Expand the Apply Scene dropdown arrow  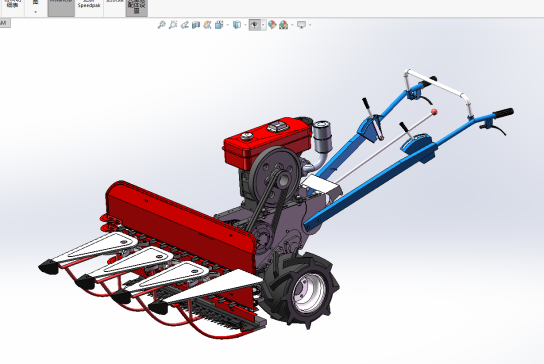[x=292, y=25]
